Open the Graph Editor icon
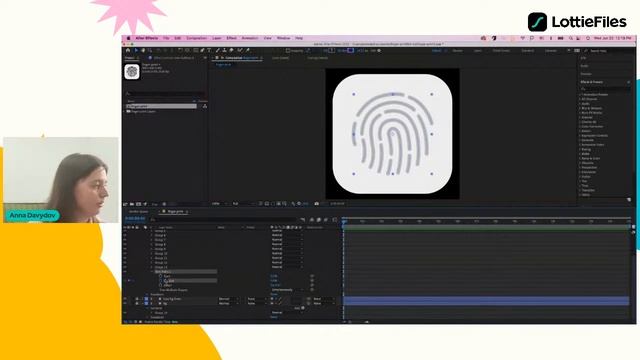 coord(335,220)
